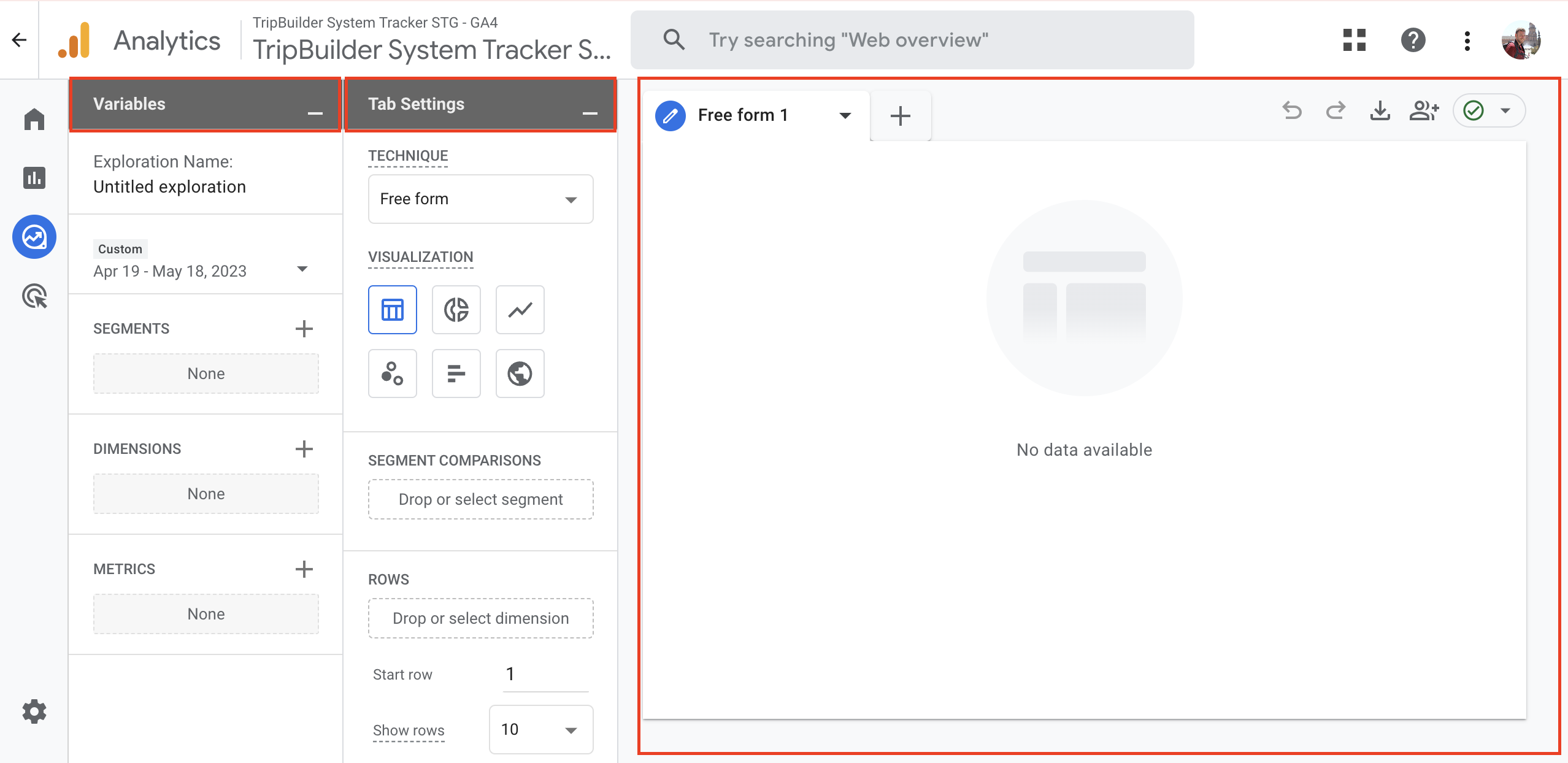Click the TECHNIQUE label
Screen dimensions: 1568x763
point(408,156)
